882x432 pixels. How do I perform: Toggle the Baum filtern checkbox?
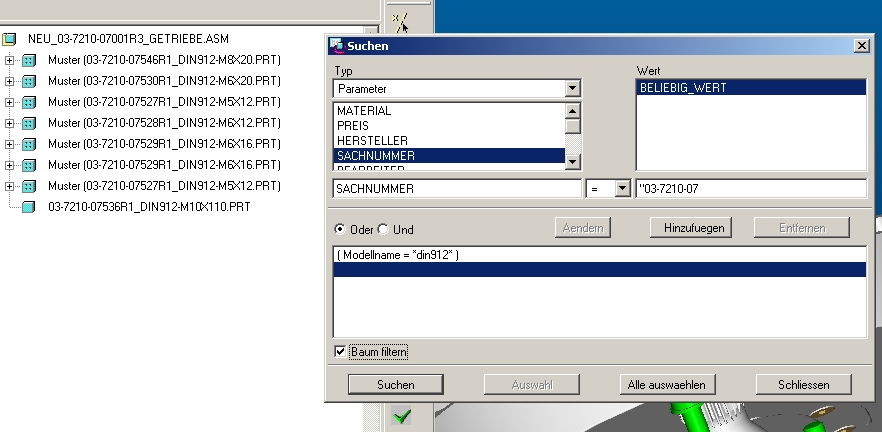[340, 352]
